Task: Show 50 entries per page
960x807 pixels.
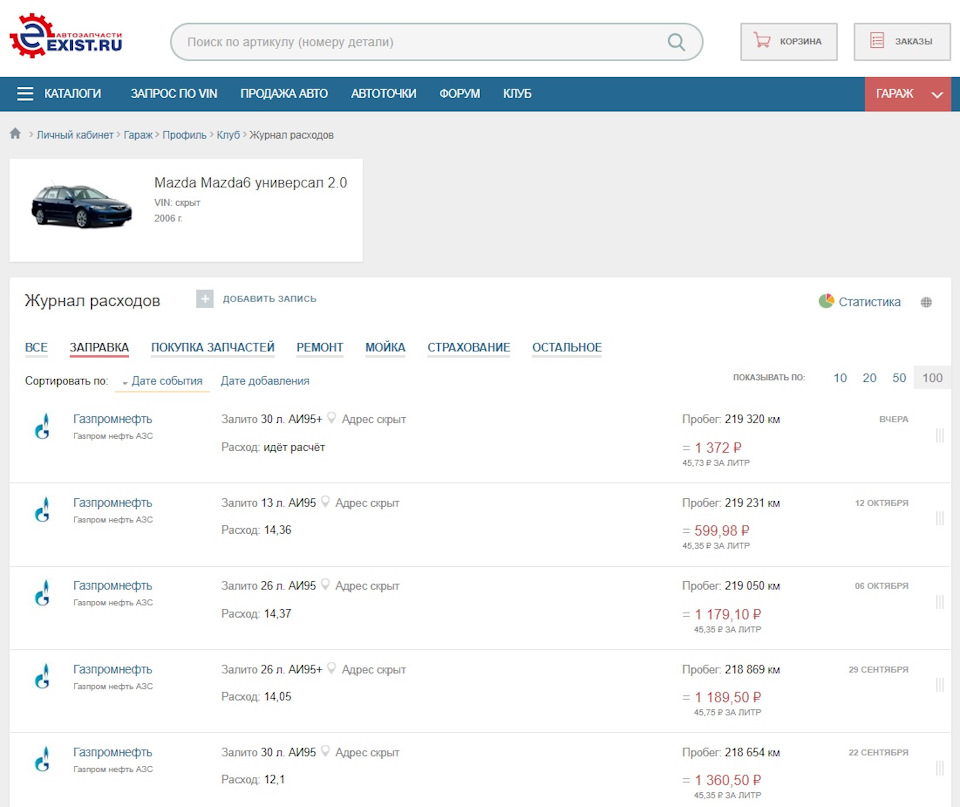Action: (899, 378)
